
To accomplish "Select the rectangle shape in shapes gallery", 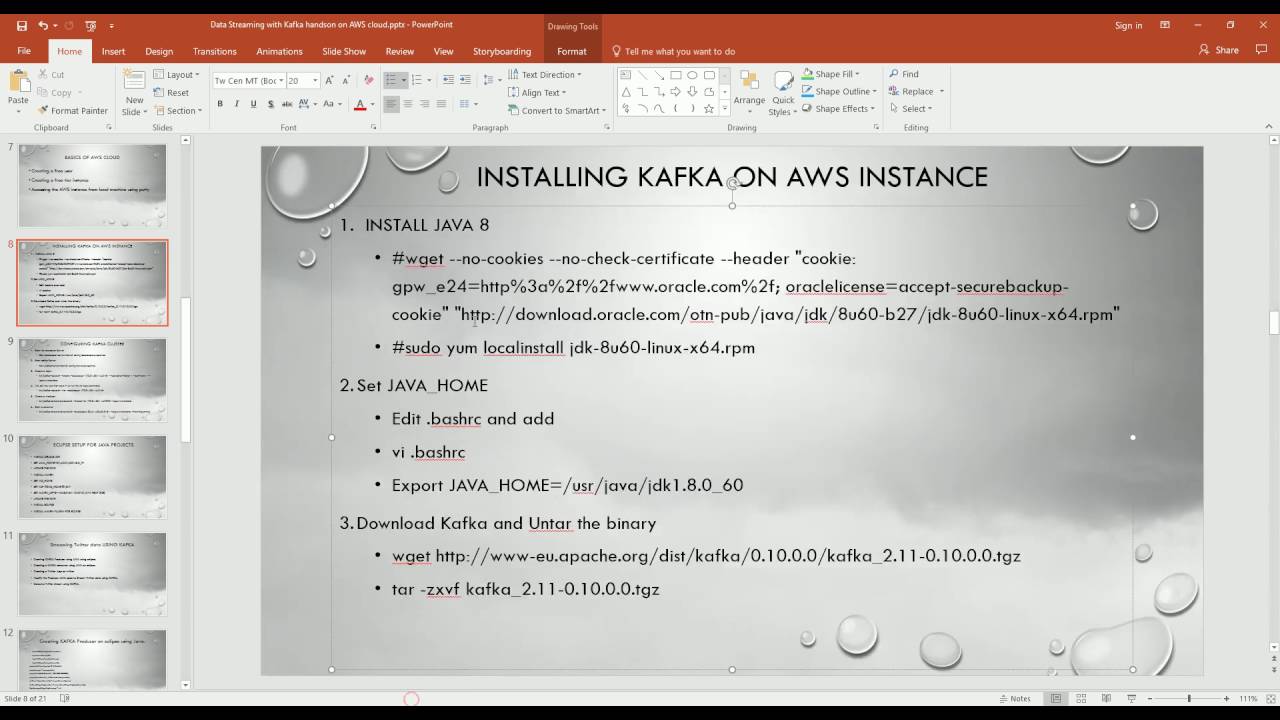I will 676,75.
